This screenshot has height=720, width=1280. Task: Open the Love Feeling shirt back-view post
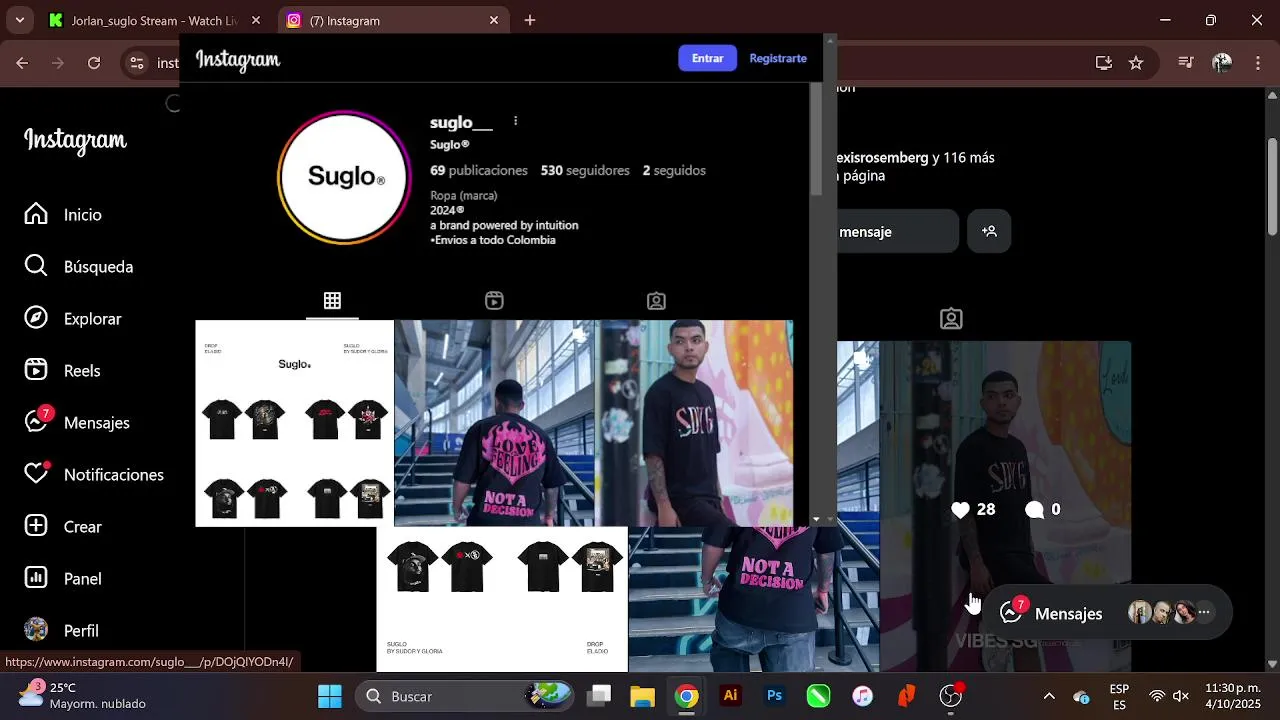(x=495, y=423)
